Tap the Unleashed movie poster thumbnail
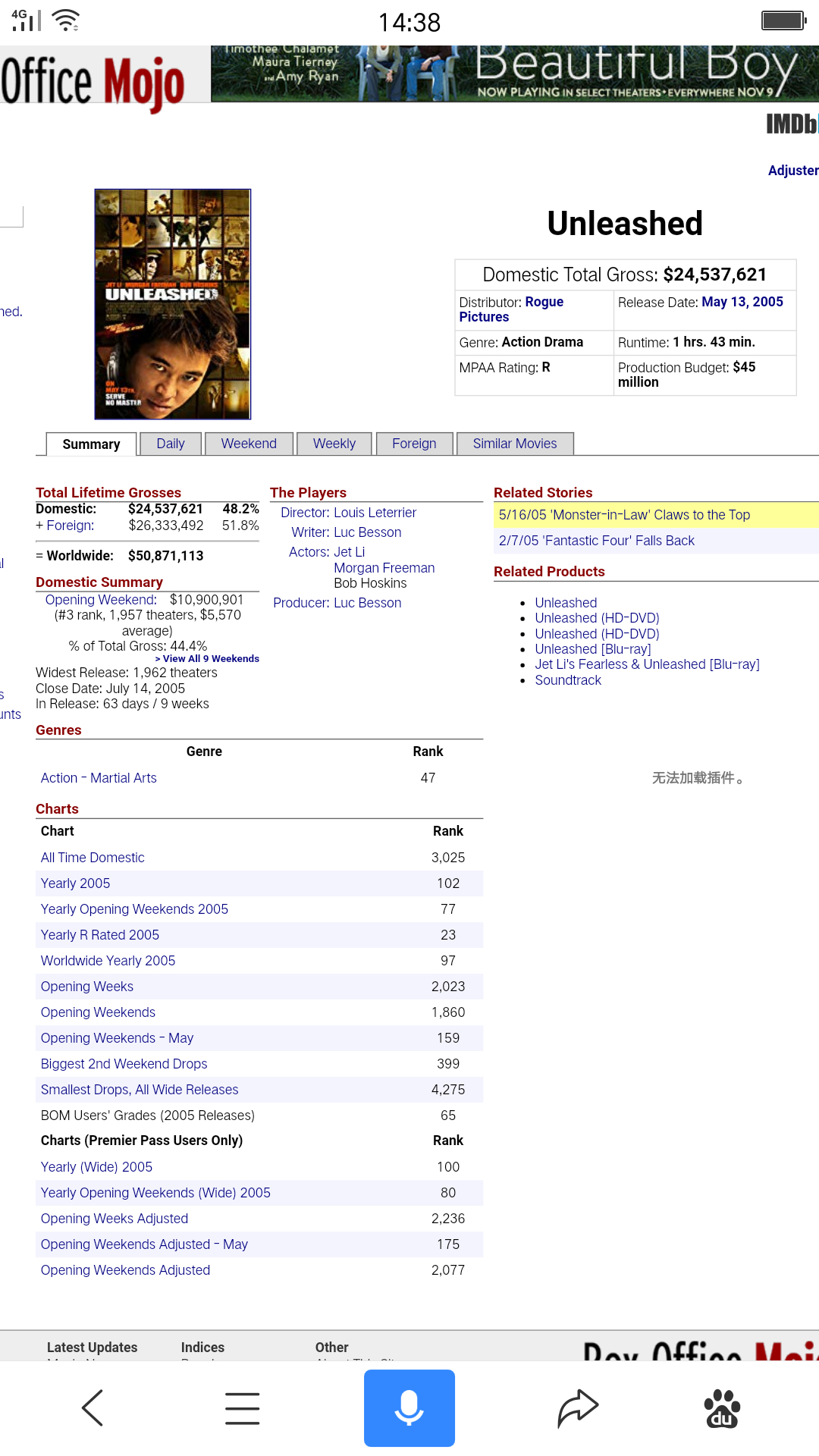 (173, 304)
